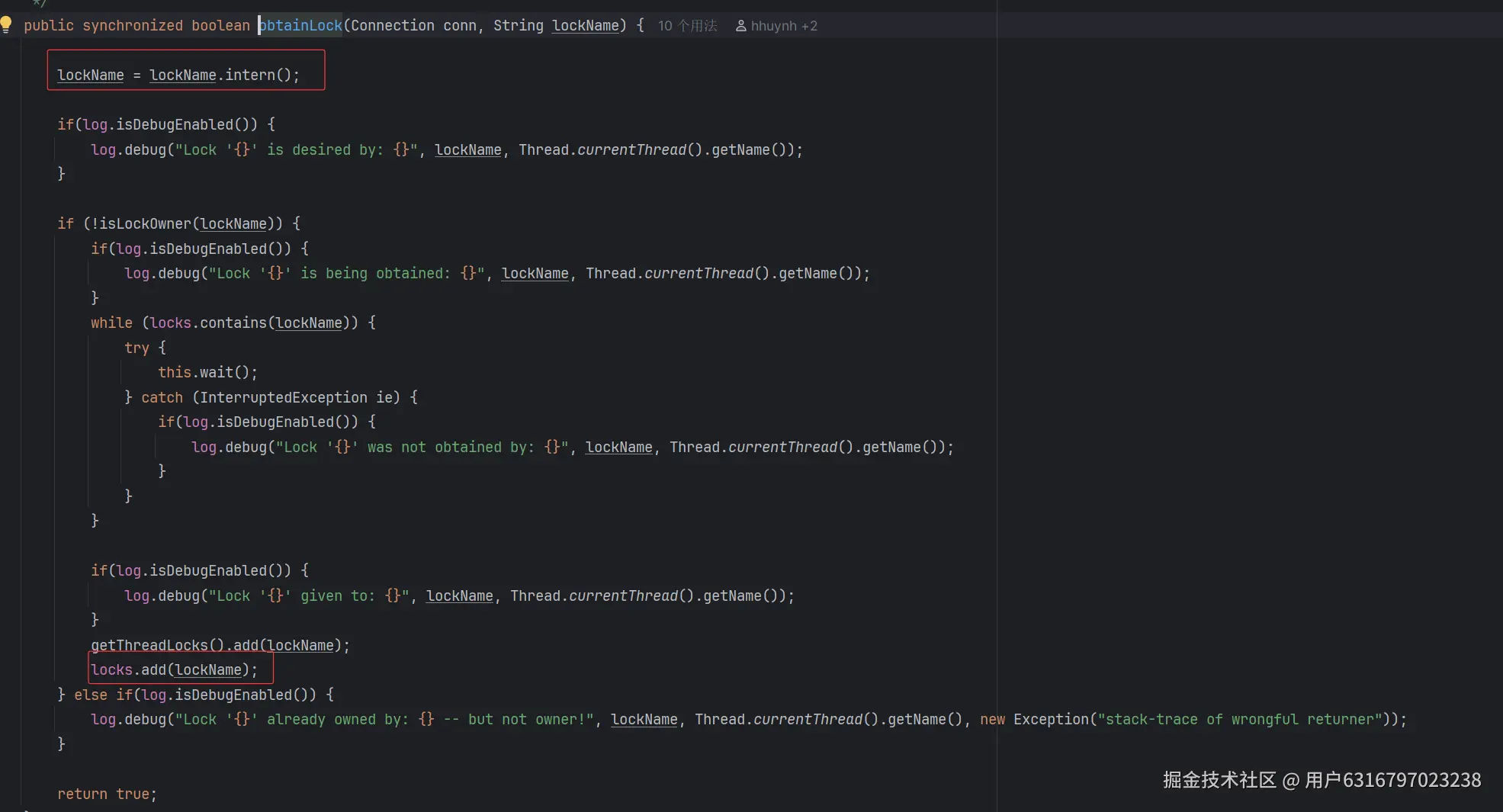This screenshot has height=812, width=1503.
Task: Click the "Connection" parameter type
Action: click(x=393, y=26)
